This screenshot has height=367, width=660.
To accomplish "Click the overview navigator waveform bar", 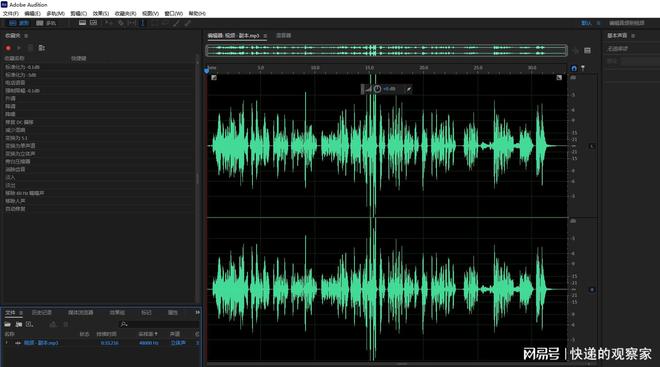I will pos(386,51).
